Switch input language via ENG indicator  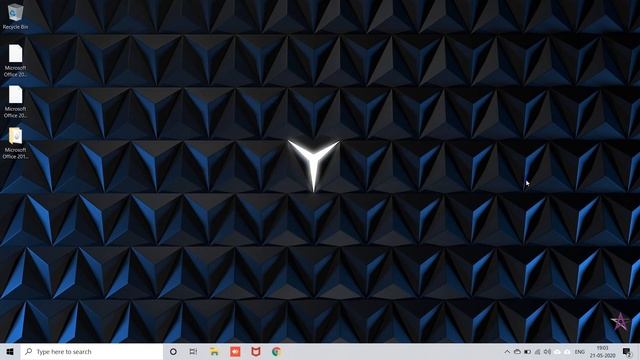tap(580, 351)
